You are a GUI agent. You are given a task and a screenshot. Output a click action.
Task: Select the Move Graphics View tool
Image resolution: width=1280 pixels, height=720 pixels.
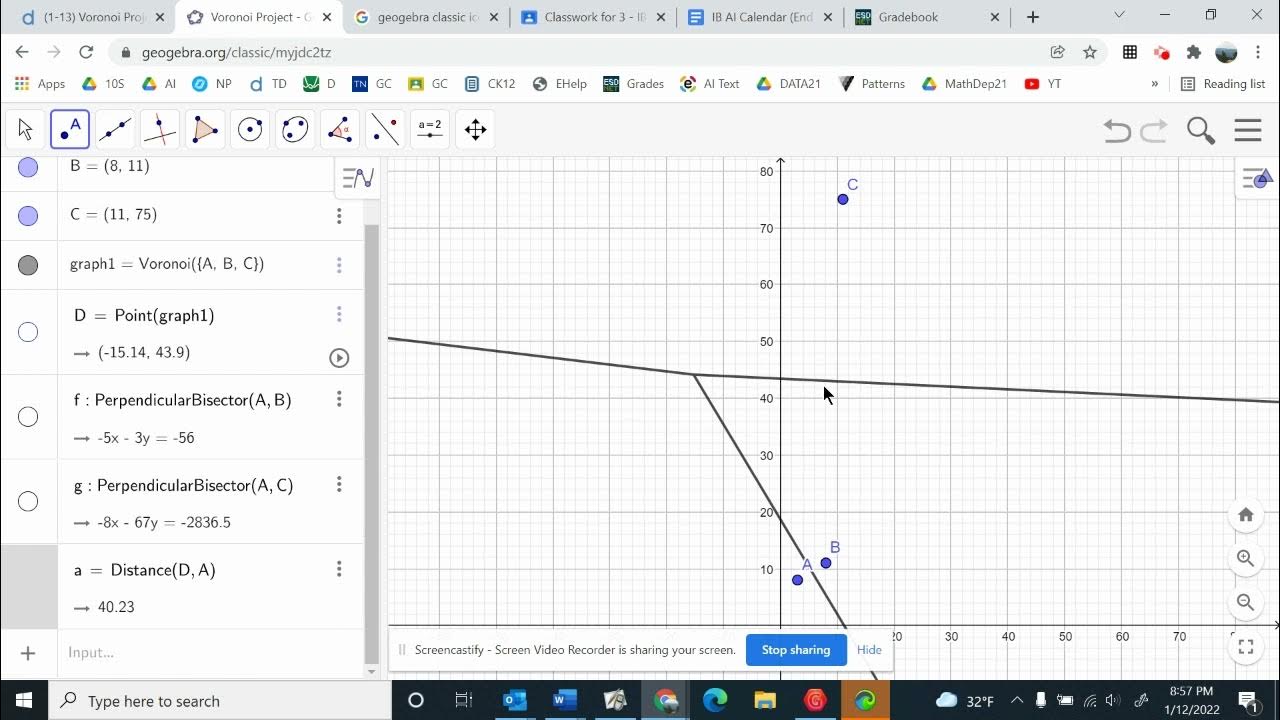pyautogui.click(x=476, y=130)
